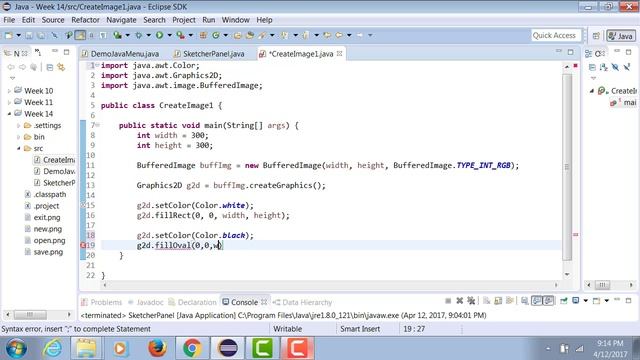Close the CreateImage1.java editor tab
Image resolution: width=640 pixels, height=360 pixels.
(x=340, y=53)
